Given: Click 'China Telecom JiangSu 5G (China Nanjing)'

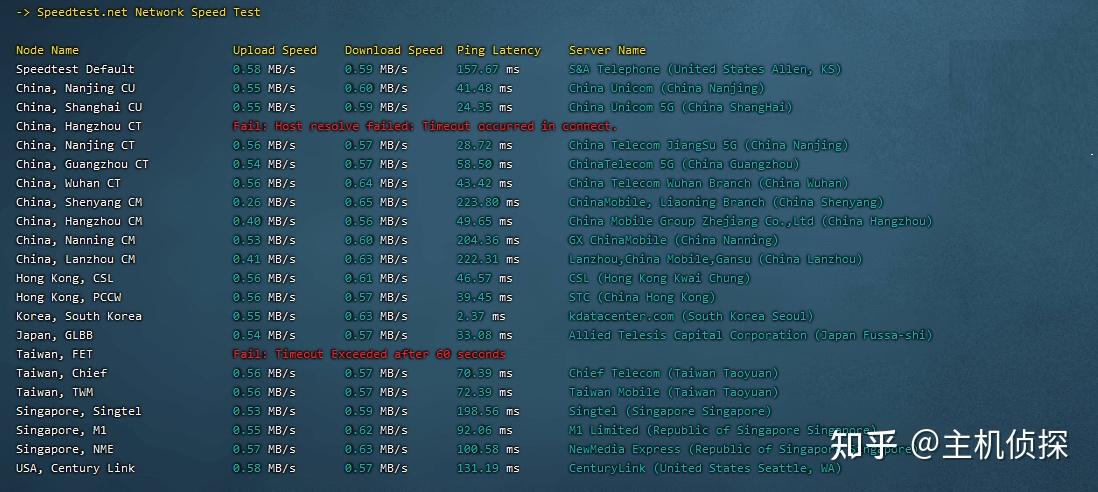Looking at the screenshot, I should tap(709, 145).
